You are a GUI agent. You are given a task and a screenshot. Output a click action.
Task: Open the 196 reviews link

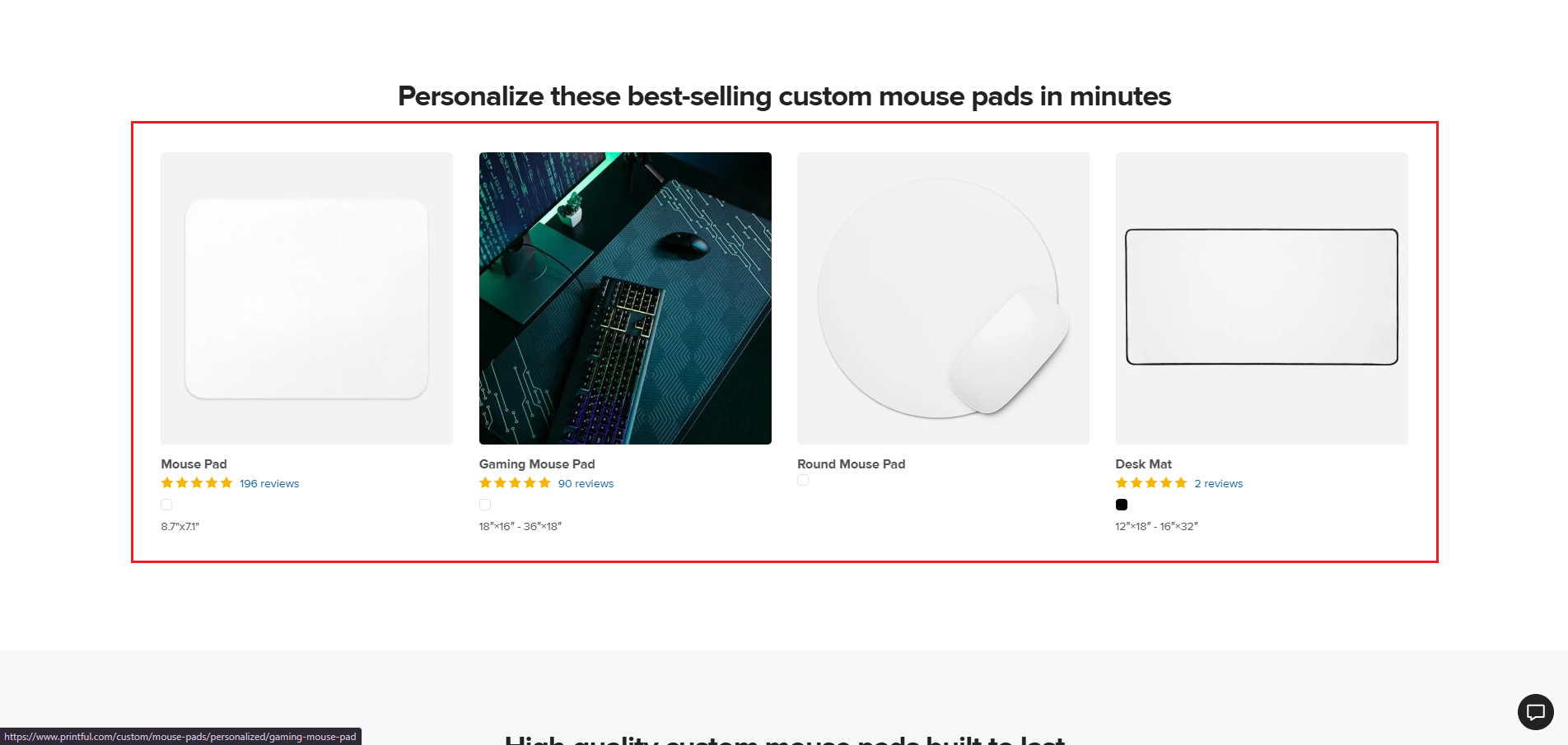click(x=269, y=484)
